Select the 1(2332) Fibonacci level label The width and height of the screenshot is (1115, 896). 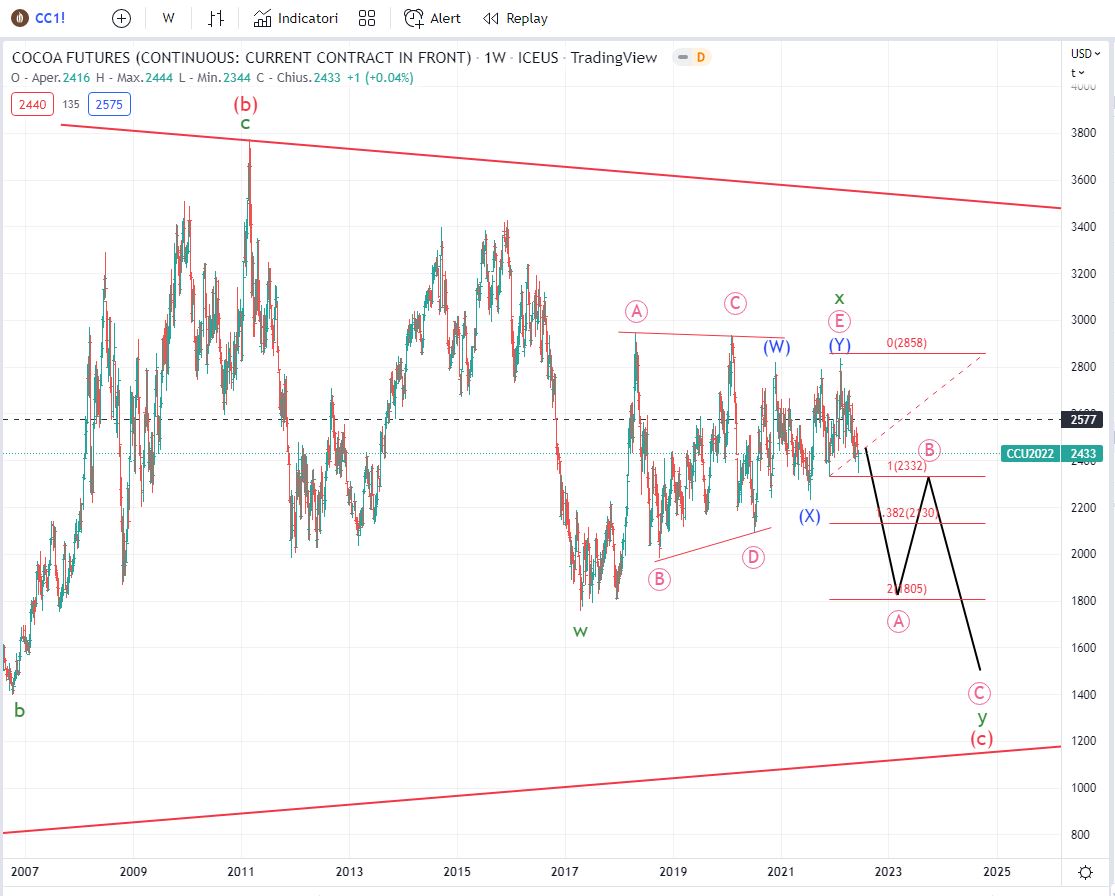[907, 466]
